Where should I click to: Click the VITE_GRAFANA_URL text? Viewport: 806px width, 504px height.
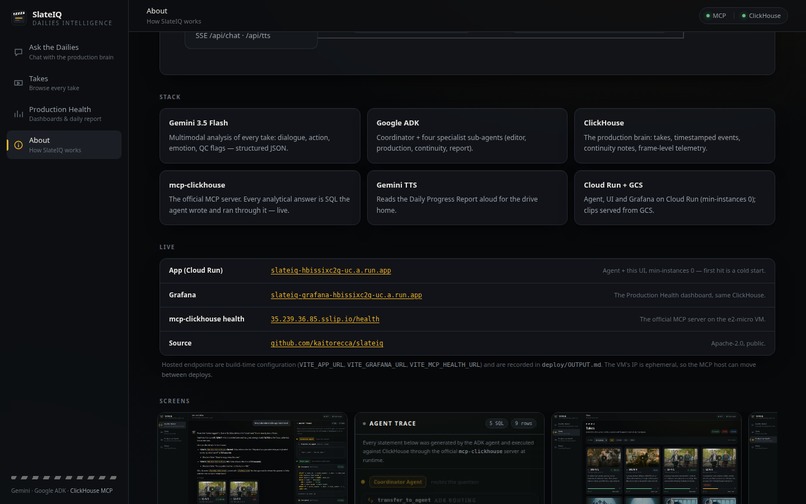click(376, 365)
